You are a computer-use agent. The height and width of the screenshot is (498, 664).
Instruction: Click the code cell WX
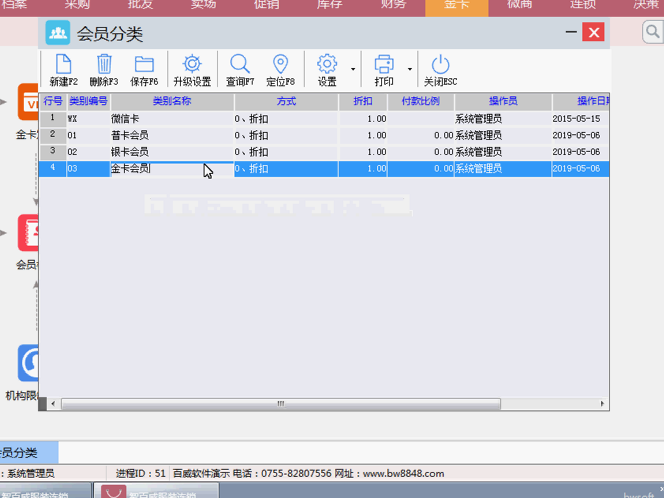coord(88,119)
